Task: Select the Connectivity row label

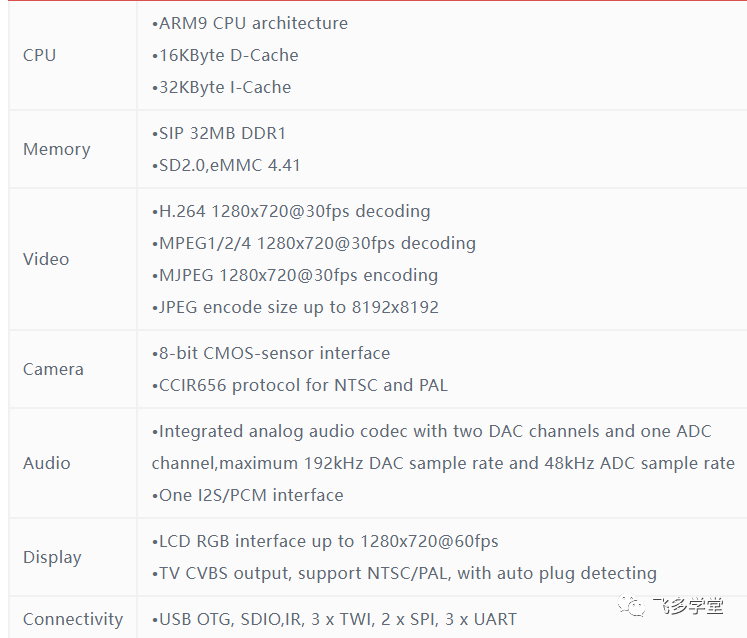Action: 73,619
